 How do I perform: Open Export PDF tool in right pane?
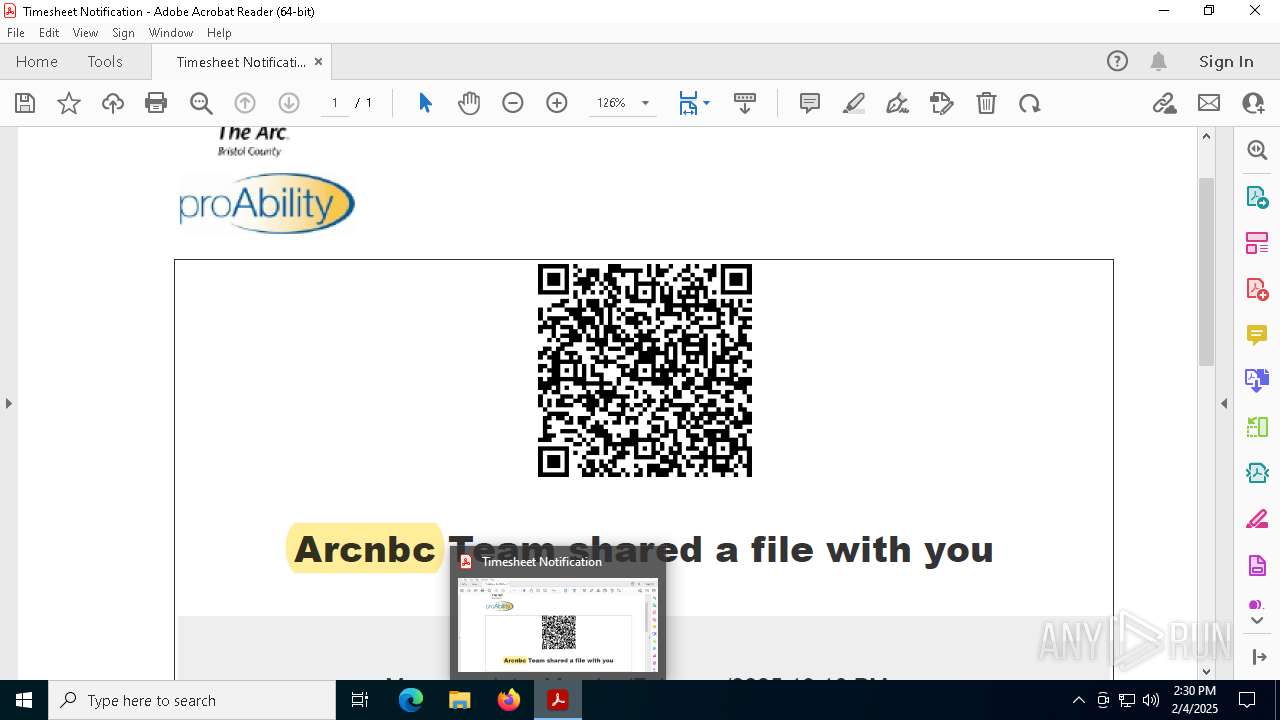[1257, 197]
